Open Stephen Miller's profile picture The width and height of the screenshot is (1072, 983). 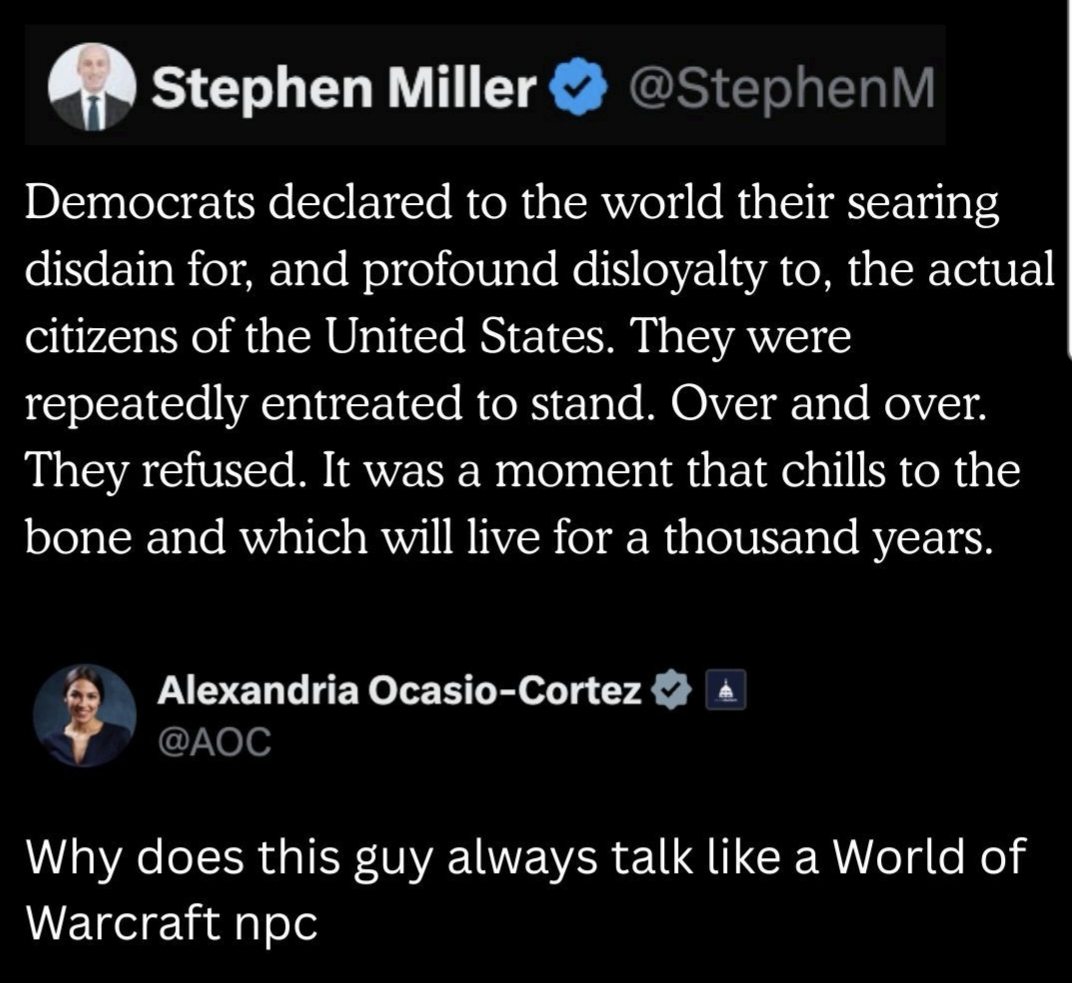pos(93,89)
